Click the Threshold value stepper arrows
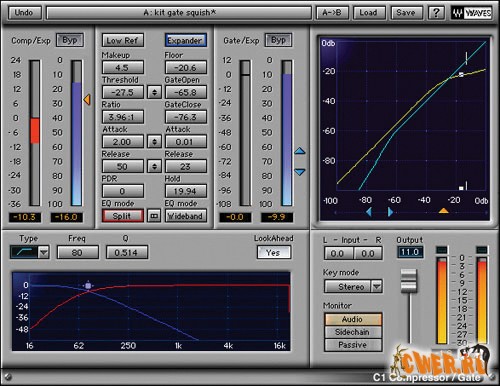 (154, 92)
